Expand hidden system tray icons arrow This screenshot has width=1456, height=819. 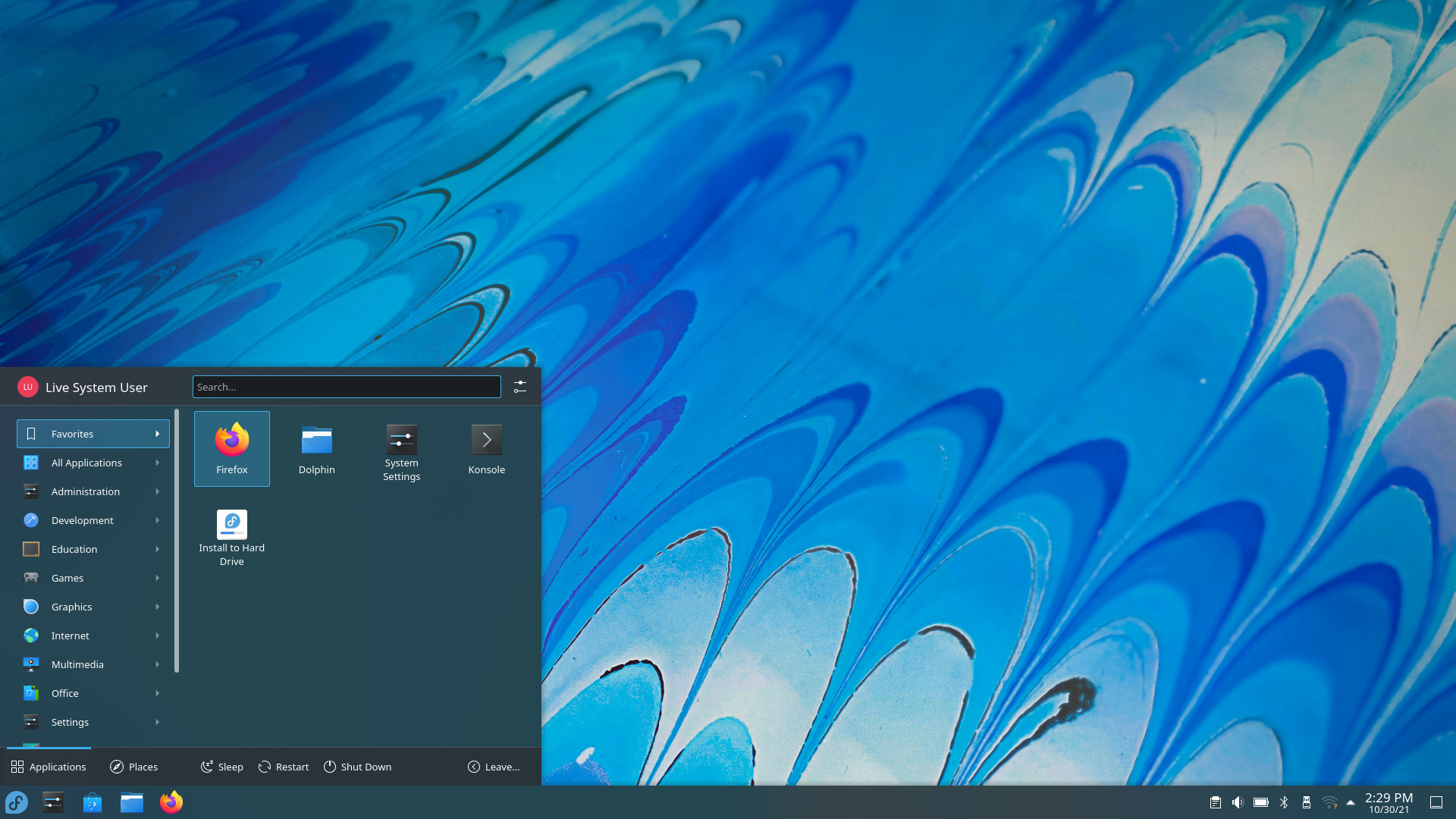click(x=1351, y=802)
